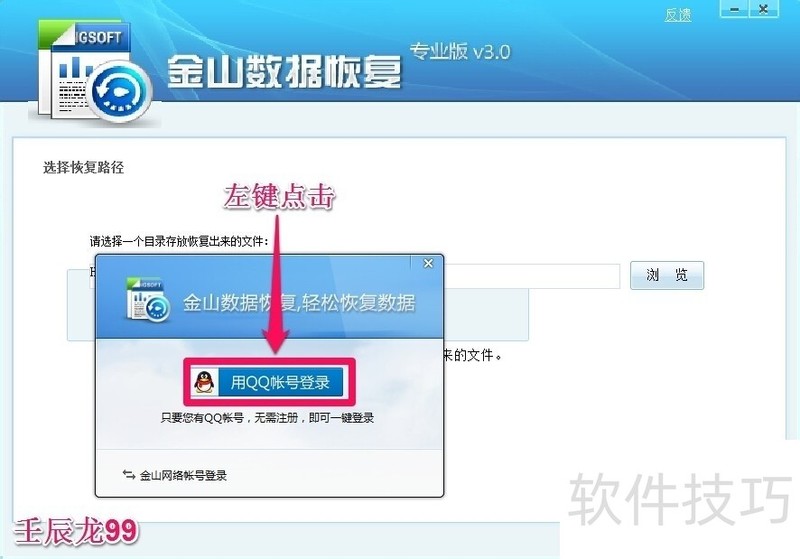Click dialog title 金山数据恢复,轻松恢复数据
This screenshot has width=800, height=559.
299,303
